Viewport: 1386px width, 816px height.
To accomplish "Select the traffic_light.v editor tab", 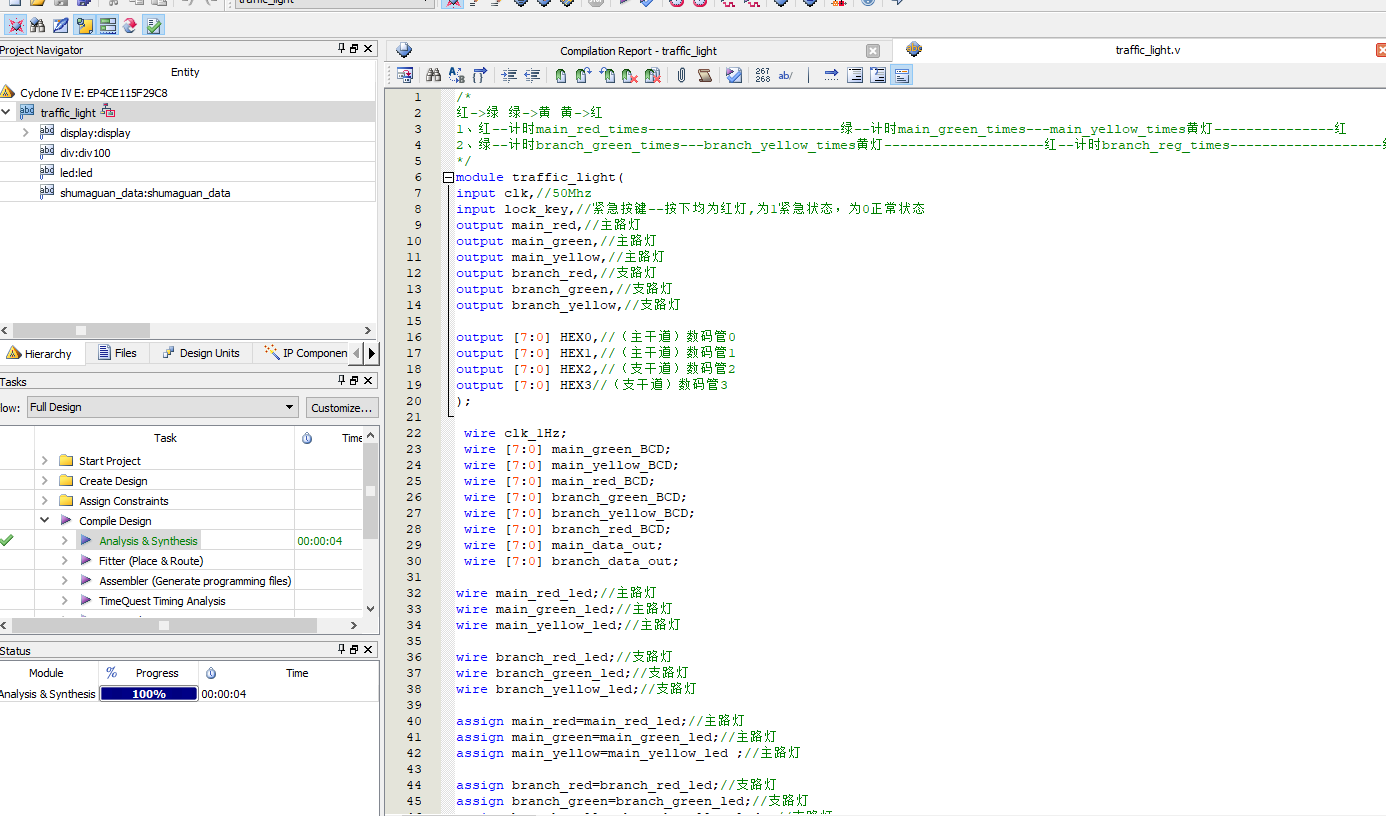I will 1147,50.
